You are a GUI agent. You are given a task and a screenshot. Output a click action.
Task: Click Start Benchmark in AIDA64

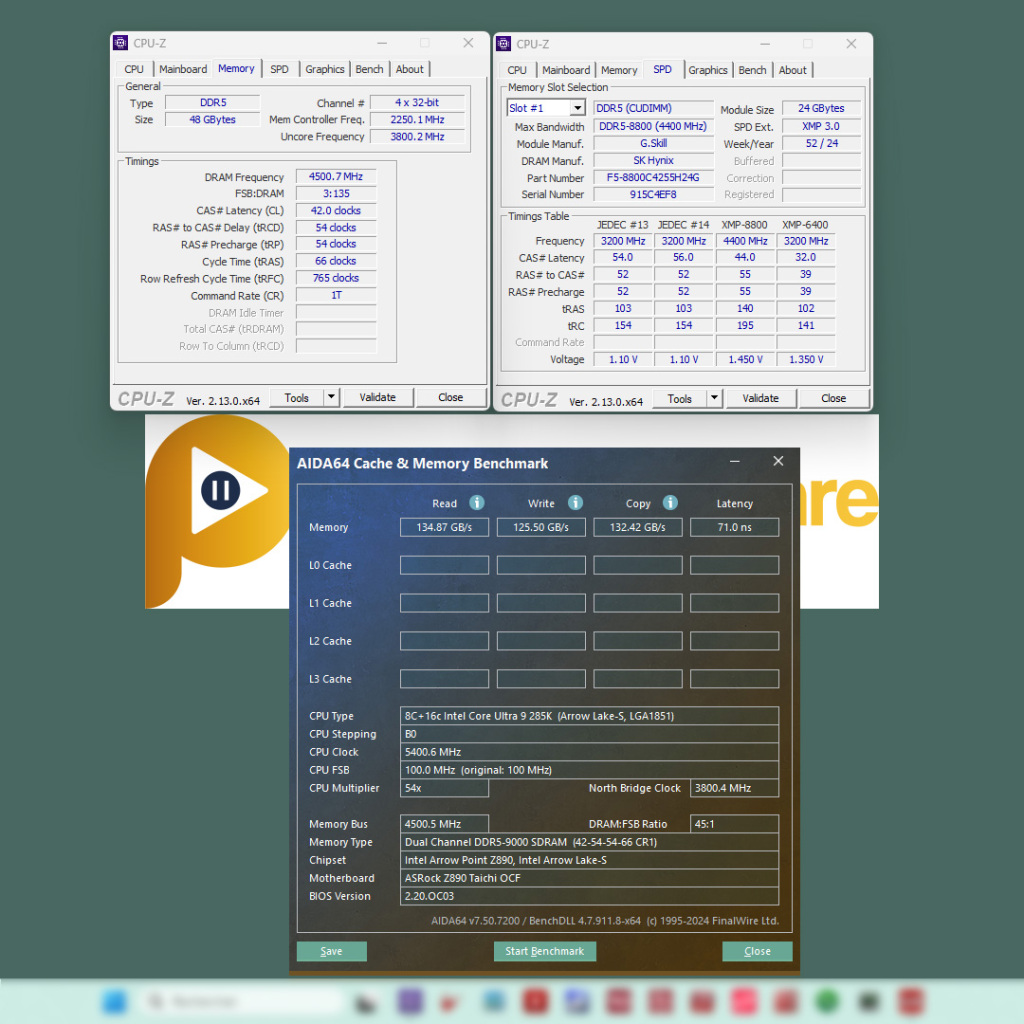545,951
